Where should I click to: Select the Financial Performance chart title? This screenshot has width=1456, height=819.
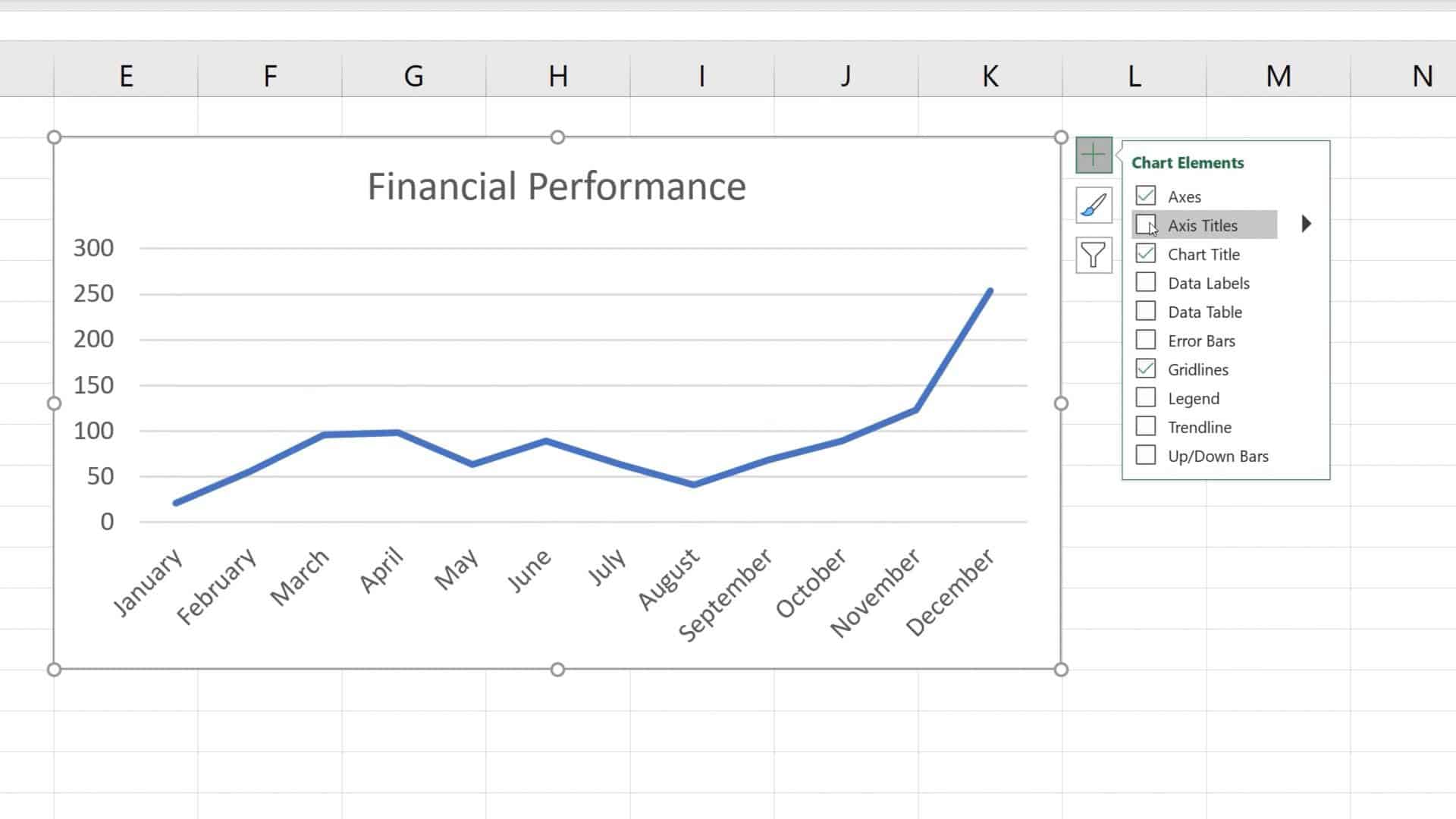[x=557, y=184]
